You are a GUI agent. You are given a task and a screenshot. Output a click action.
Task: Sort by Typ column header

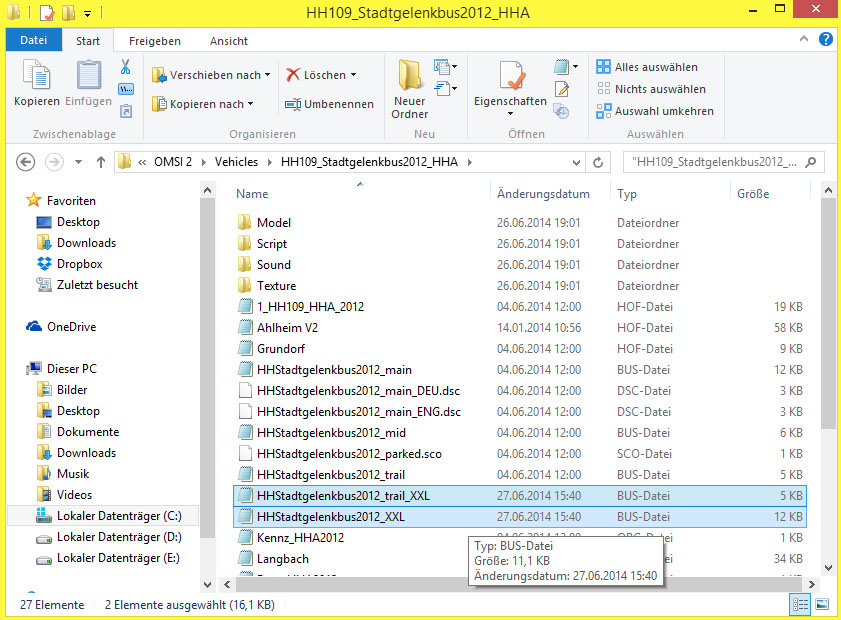pyautogui.click(x=626, y=194)
